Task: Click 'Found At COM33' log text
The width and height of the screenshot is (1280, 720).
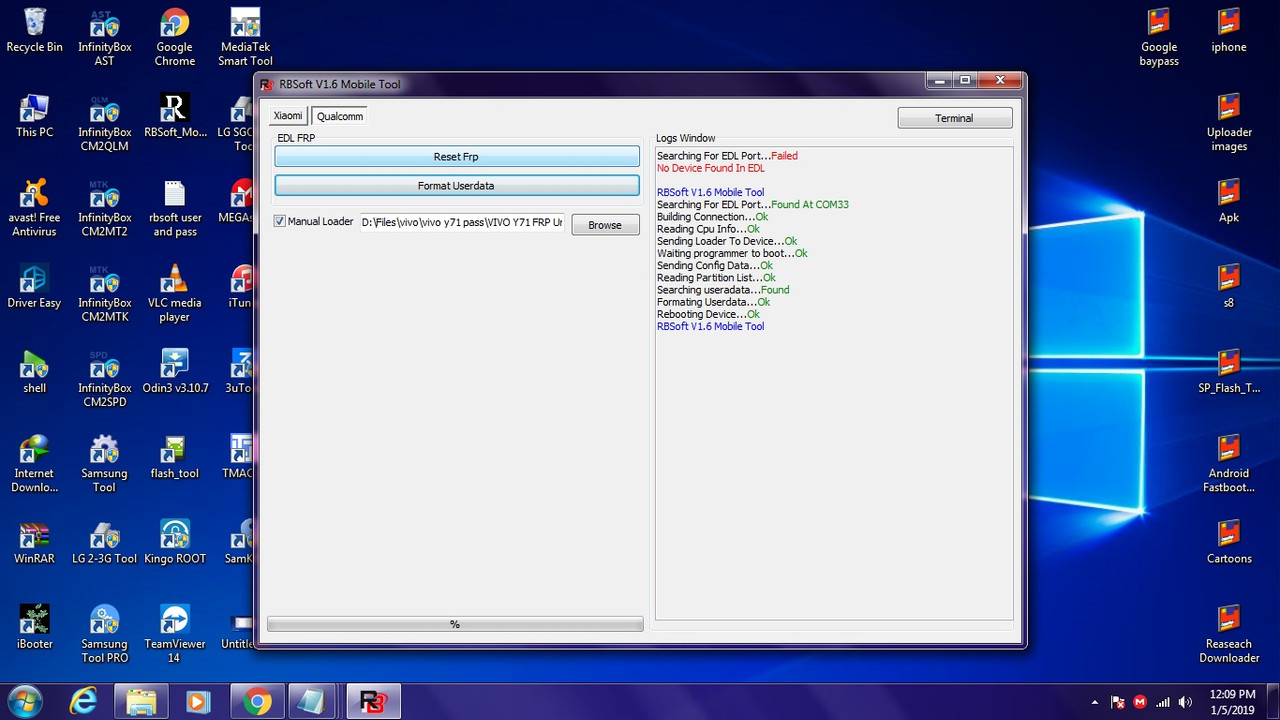Action: [810, 205]
